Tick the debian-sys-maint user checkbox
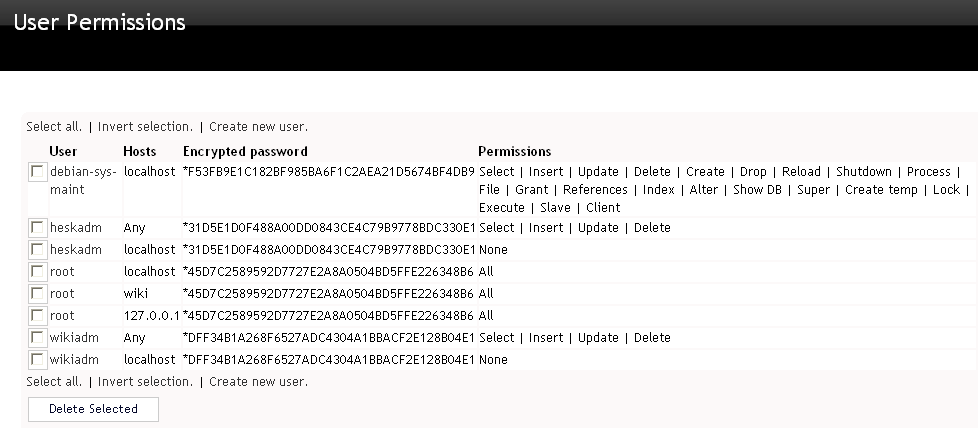The width and height of the screenshot is (978, 428). pos(37,173)
